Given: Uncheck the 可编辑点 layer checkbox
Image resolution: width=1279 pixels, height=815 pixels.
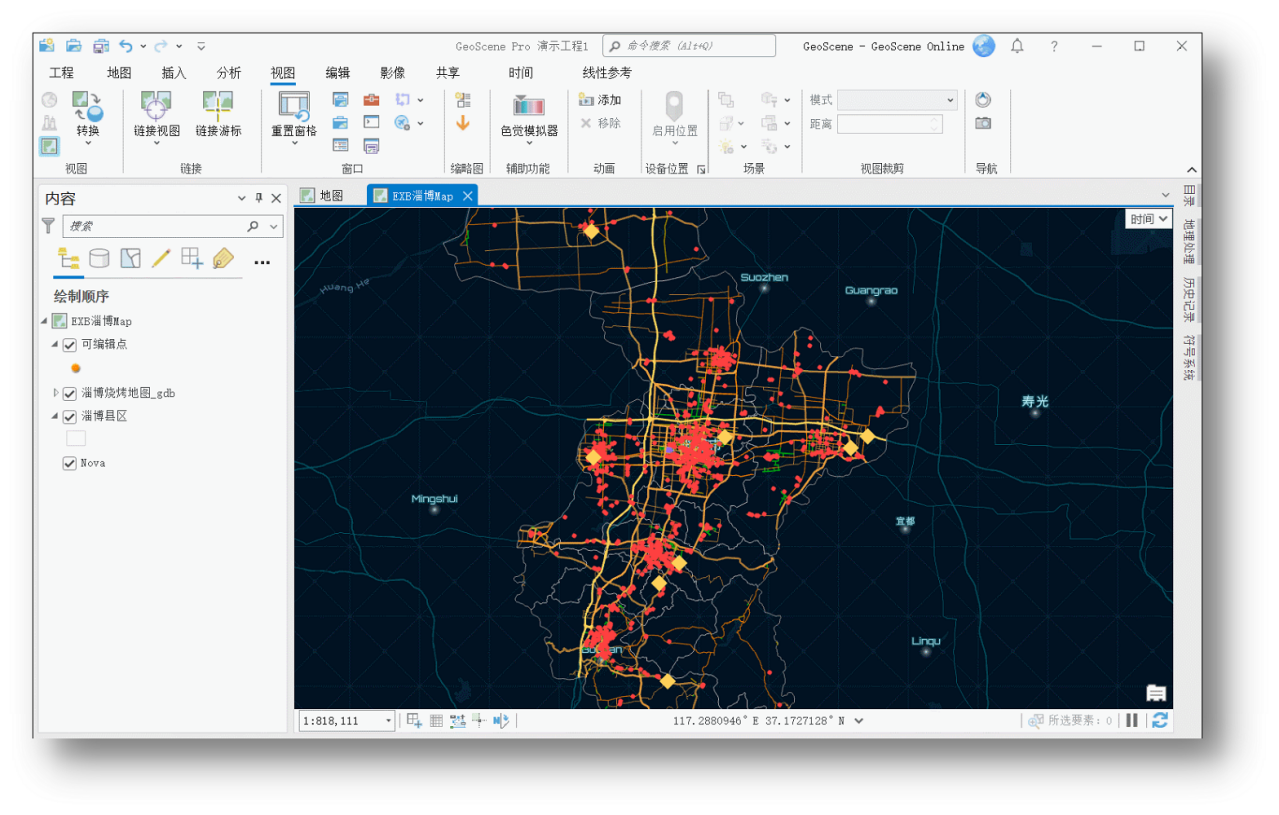Looking at the screenshot, I should 70,345.
